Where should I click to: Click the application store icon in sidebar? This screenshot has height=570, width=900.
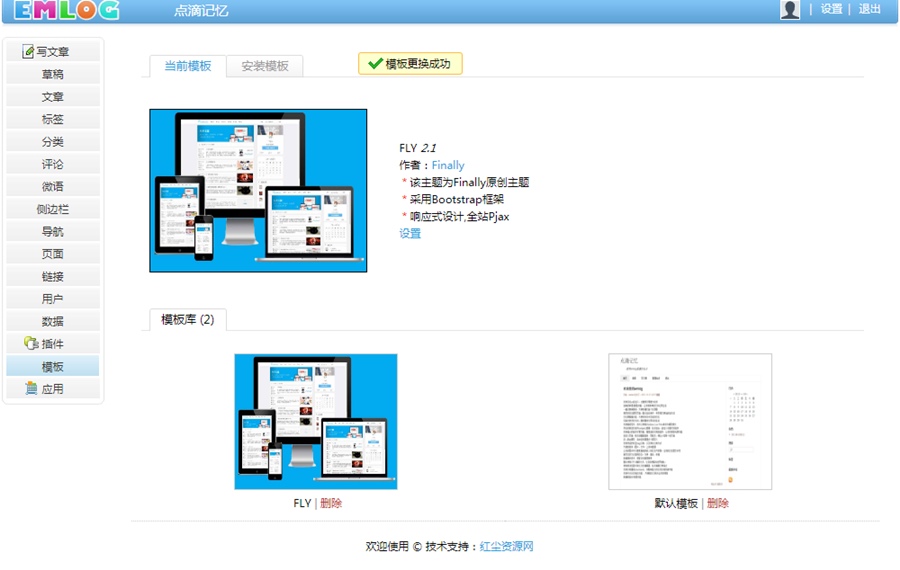(x=31, y=389)
